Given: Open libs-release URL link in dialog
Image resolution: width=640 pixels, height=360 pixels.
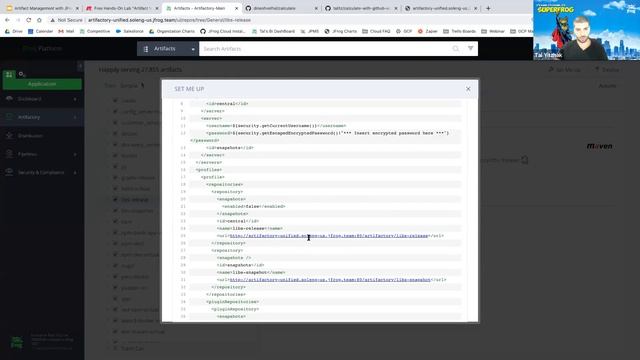Looking at the screenshot, I should pyautogui.click(x=329, y=236).
